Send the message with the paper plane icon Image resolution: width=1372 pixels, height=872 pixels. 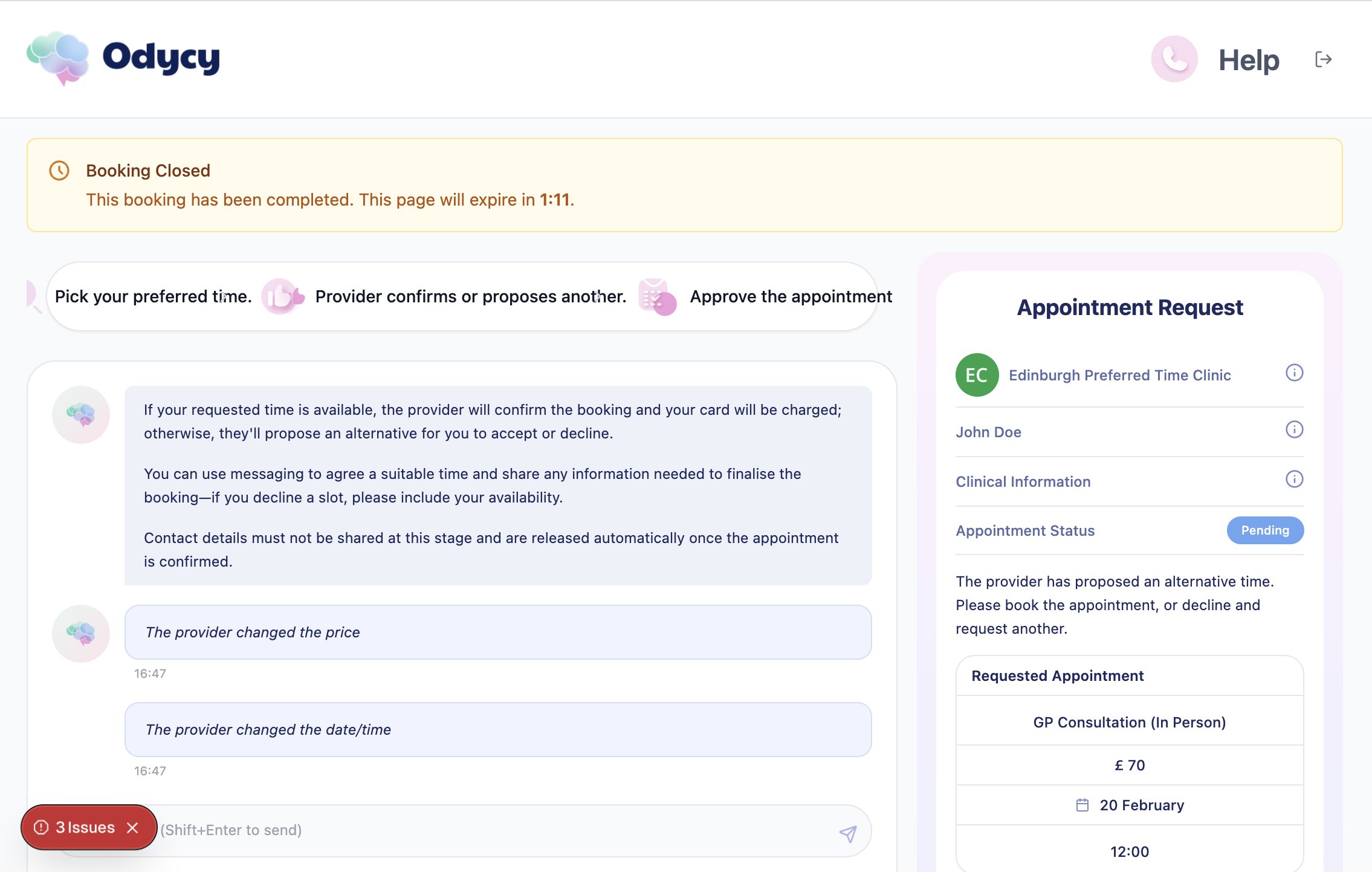point(848,831)
